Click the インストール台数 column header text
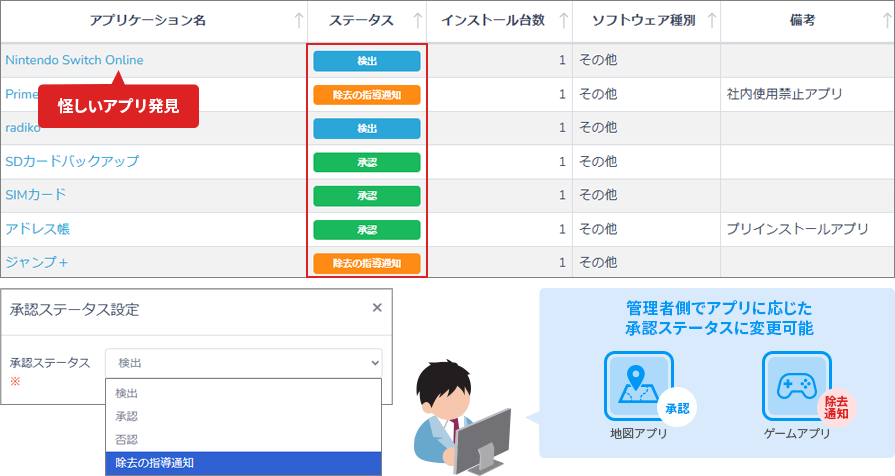Screen dimensions: 895x476 (x=493, y=21)
